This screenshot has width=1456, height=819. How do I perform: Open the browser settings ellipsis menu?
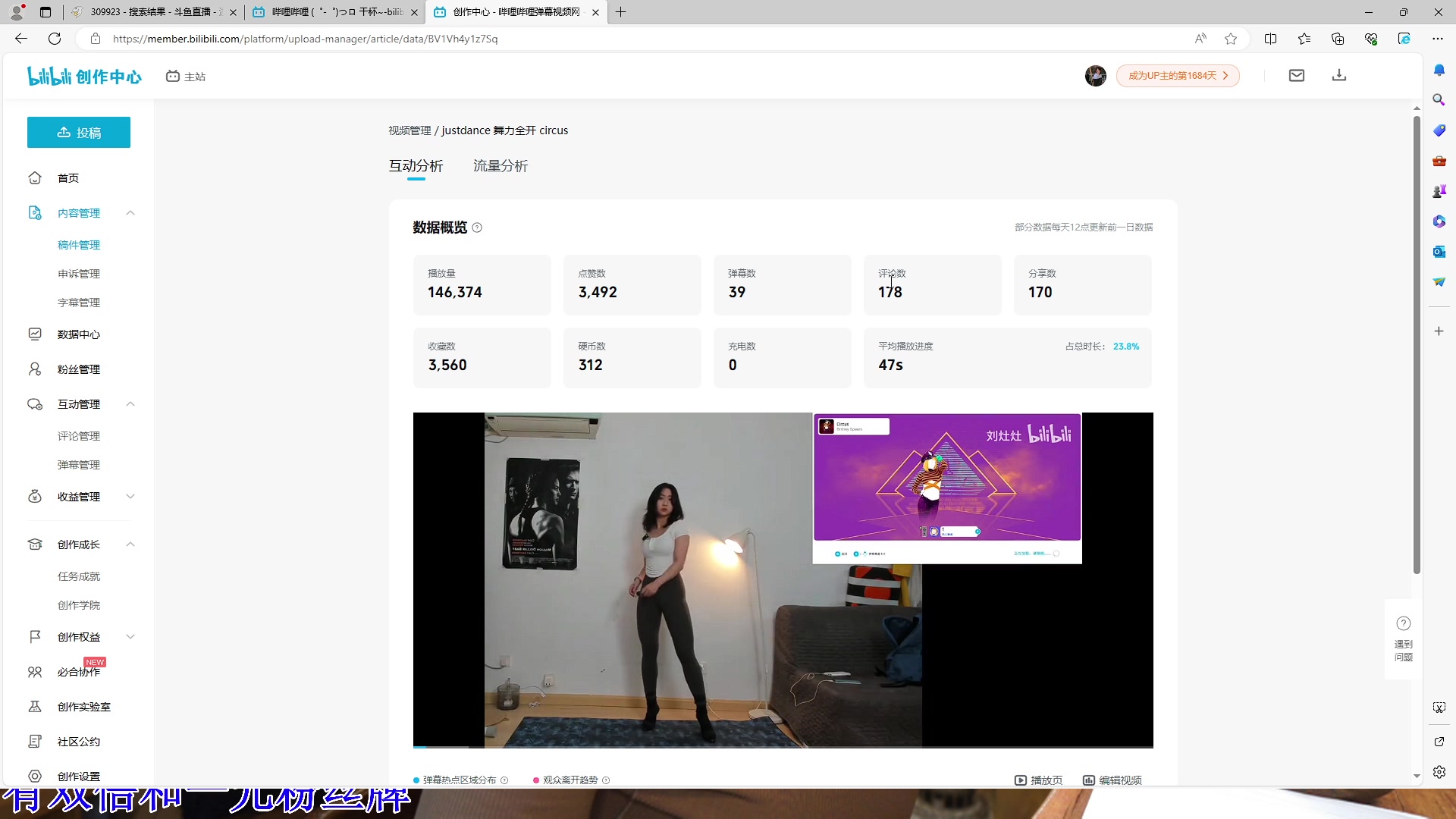[1438, 39]
